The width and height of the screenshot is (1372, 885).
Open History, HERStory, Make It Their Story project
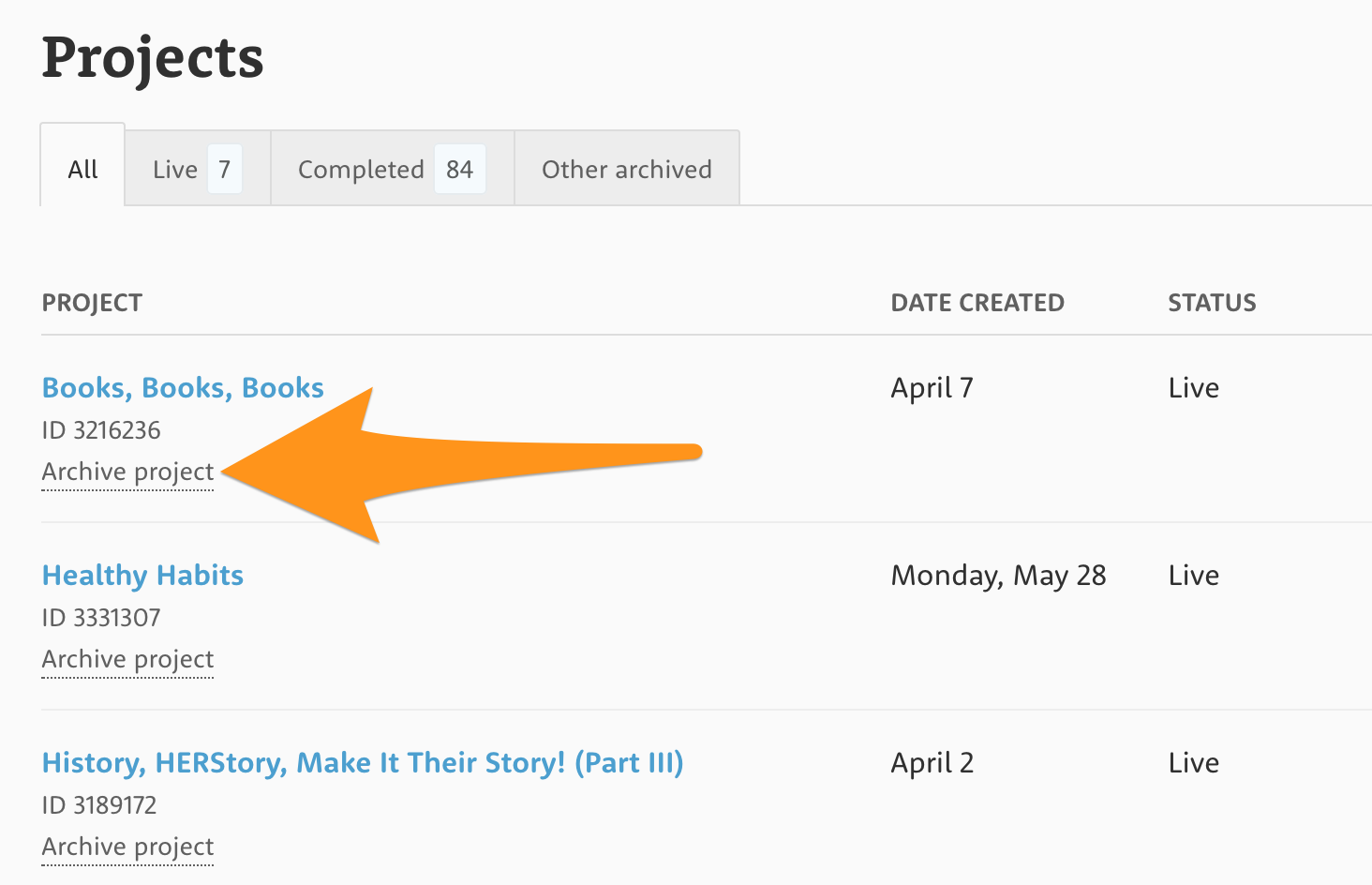[x=363, y=763]
